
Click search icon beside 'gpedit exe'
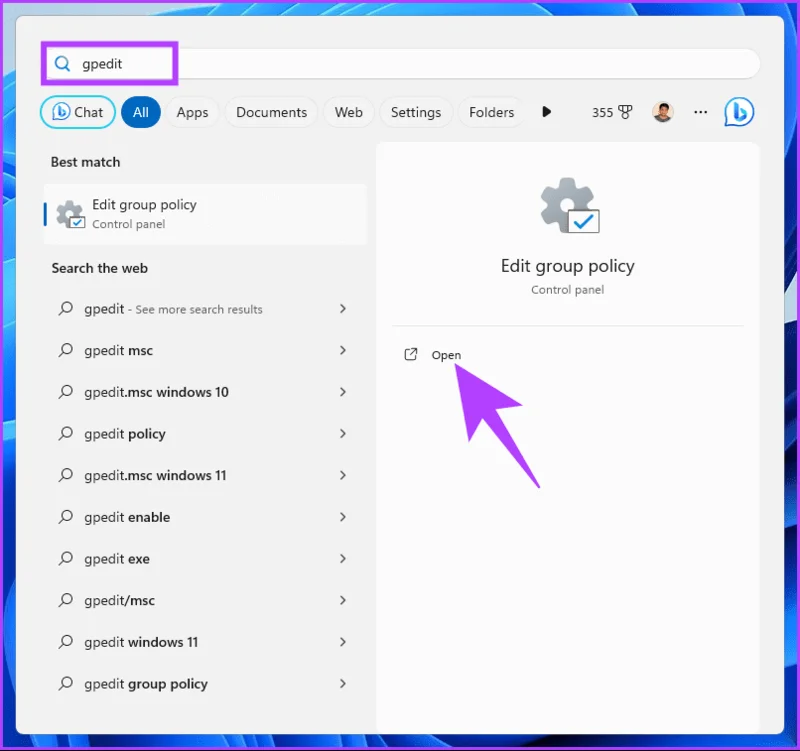click(x=65, y=558)
